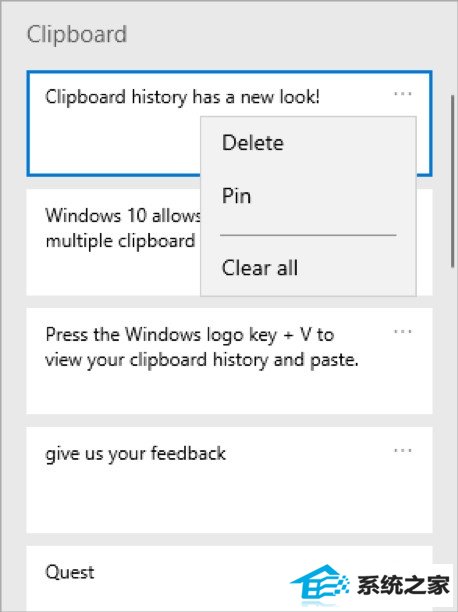Image resolution: width=458 pixels, height=612 pixels.
Task: Select the "Windows 10 allows" clipboard item
Action: coord(113,242)
